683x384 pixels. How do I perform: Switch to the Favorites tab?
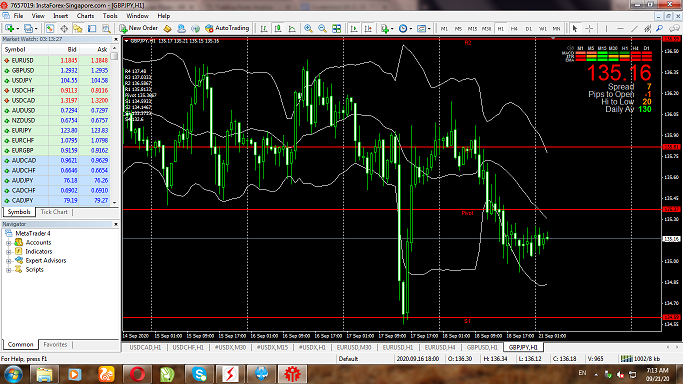click(55, 344)
